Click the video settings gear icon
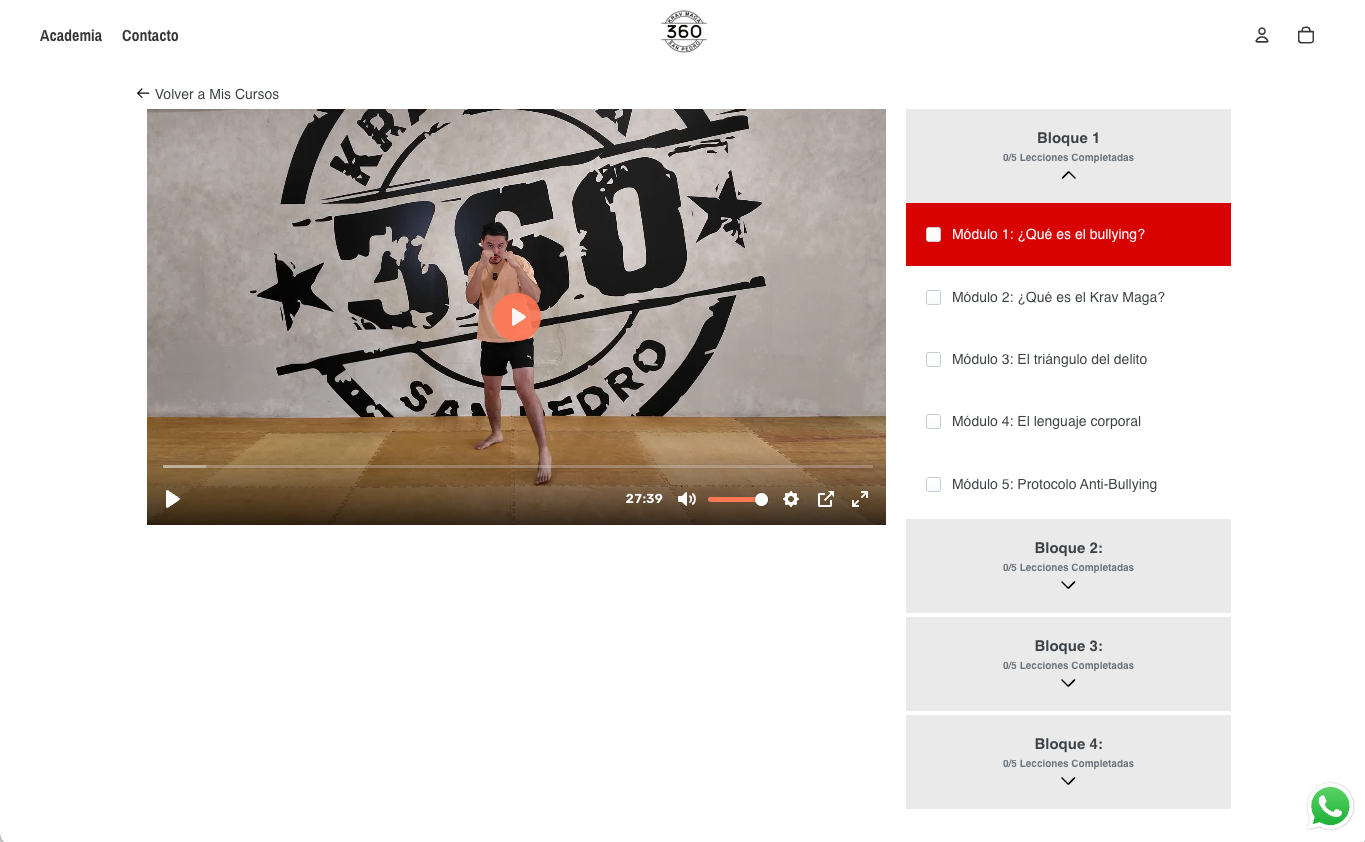The height and width of the screenshot is (842, 1365). pyautogui.click(x=791, y=499)
